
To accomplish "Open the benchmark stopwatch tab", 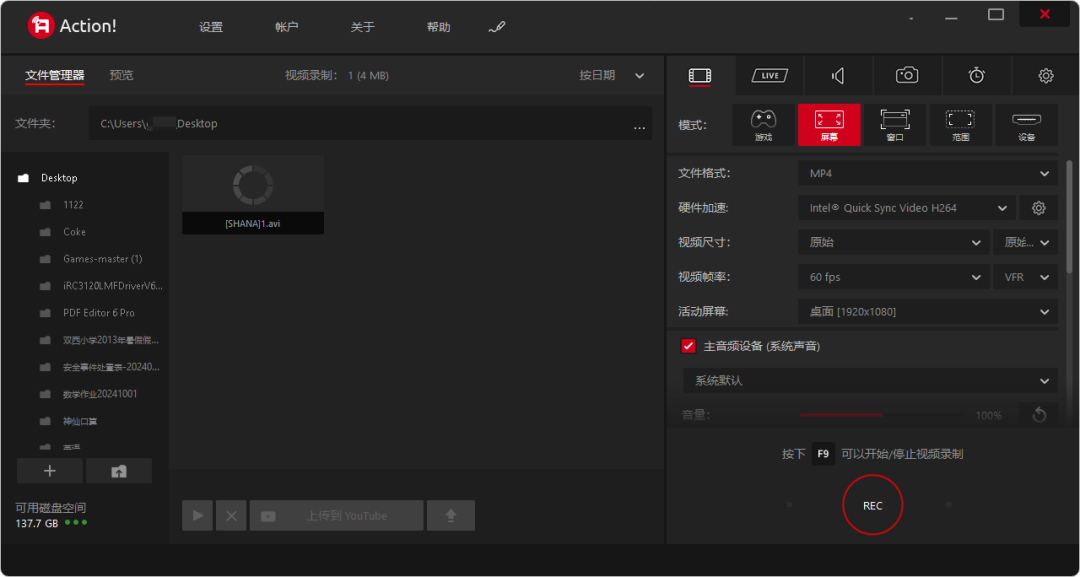I will [x=977, y=76].
